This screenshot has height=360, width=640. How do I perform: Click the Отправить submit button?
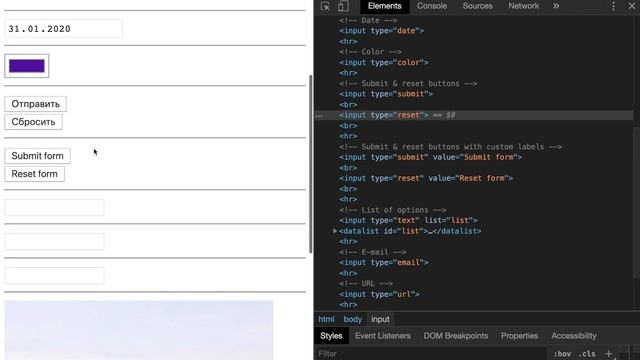36,104
